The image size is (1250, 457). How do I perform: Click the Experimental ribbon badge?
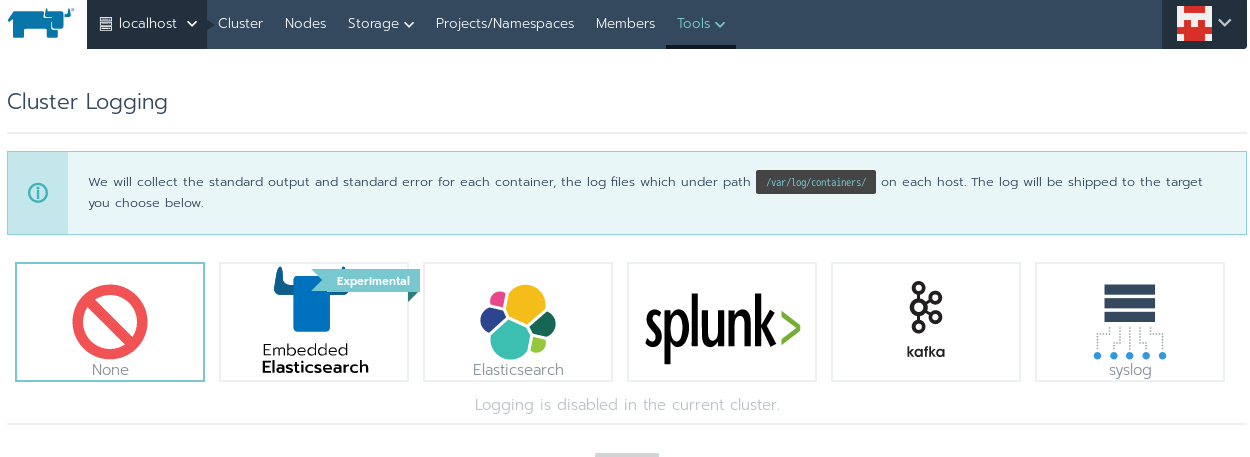coord(366,281)
